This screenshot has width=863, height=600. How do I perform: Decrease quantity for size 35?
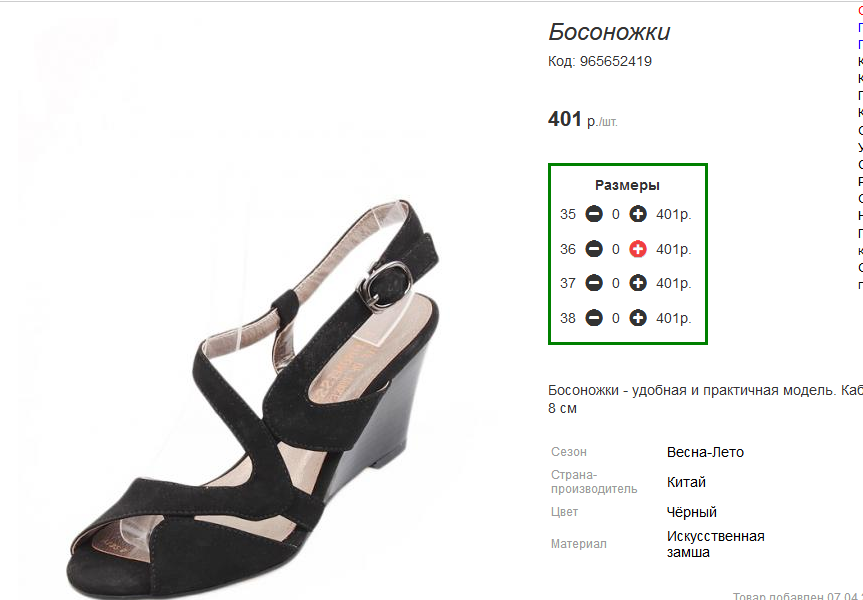594,214
